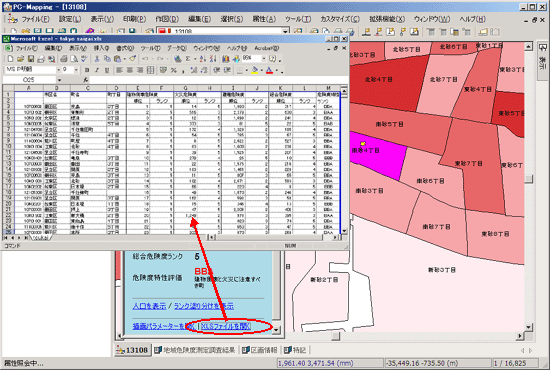Toggle Bold formatting in Excel
Image resolution: width=550 pixels, height=370 pixels.
click(x=87, y=70)
